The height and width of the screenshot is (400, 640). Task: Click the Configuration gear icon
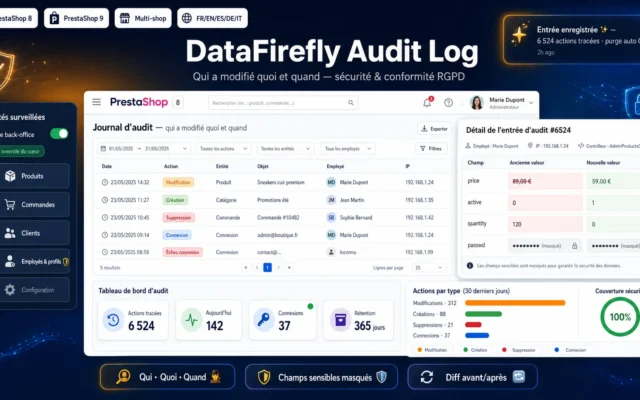(10, 290)
